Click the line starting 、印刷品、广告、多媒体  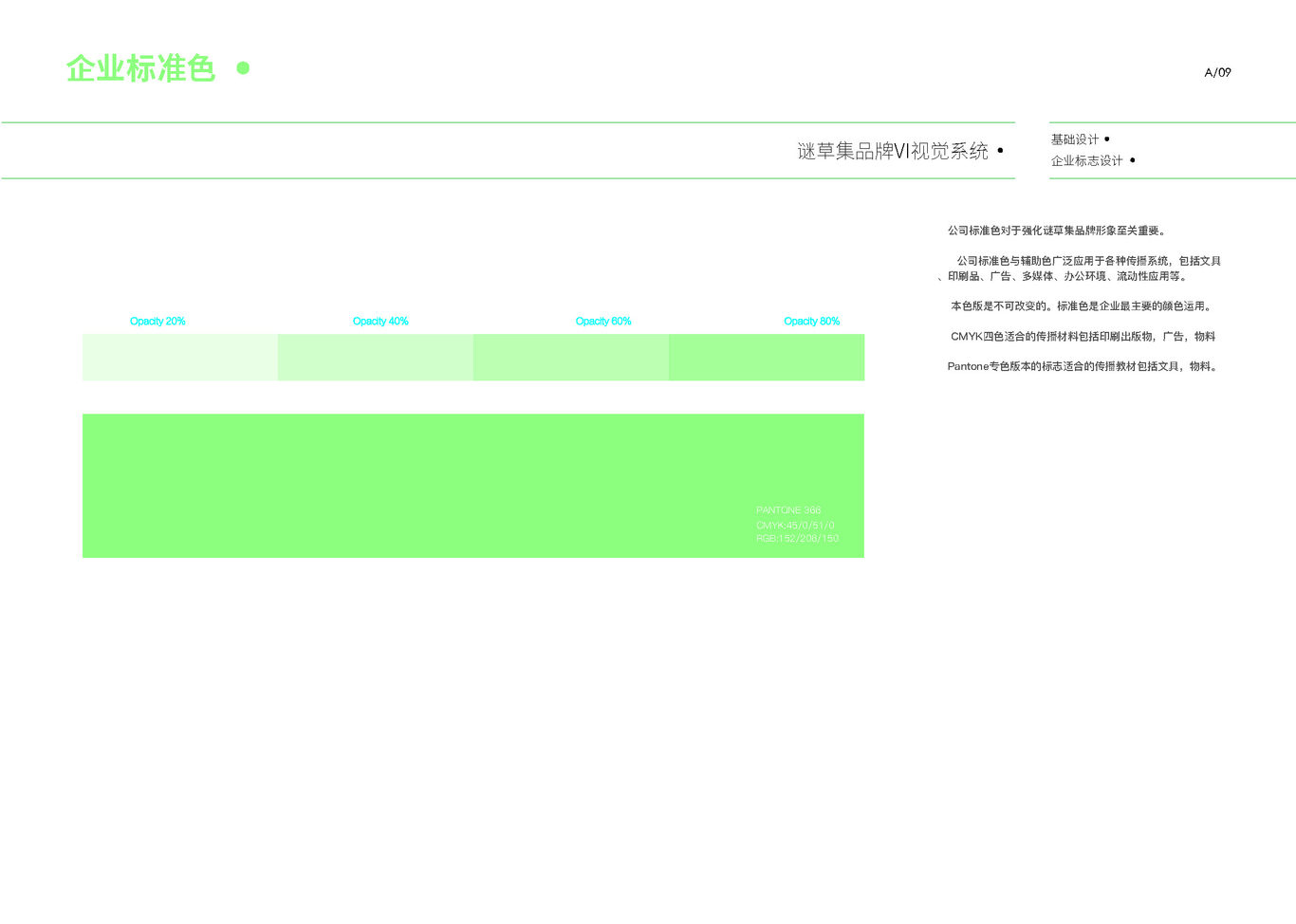(1064, 276)
